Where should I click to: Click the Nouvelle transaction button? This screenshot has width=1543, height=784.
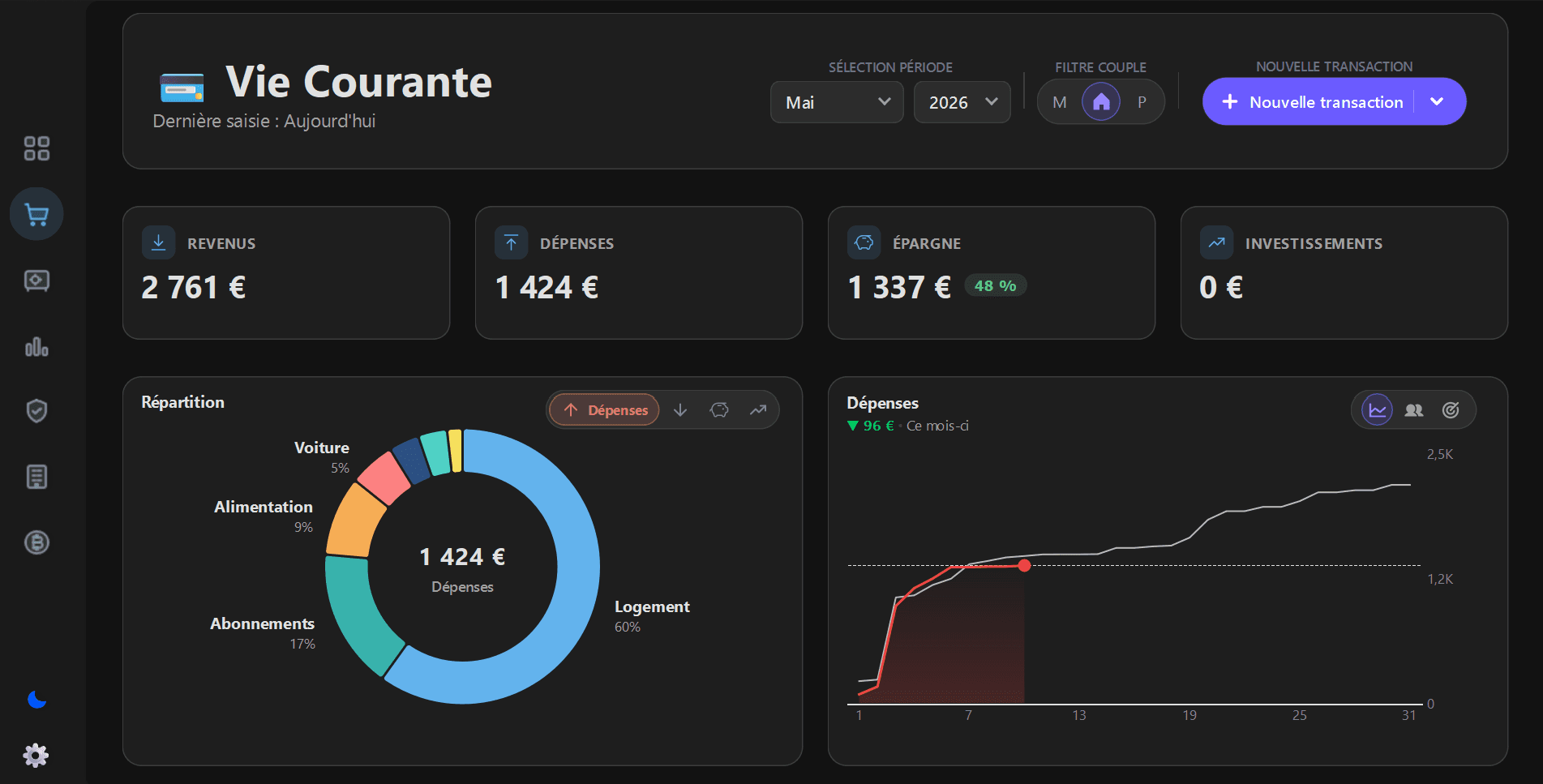pyautogui.click(x=1312, y=101)
